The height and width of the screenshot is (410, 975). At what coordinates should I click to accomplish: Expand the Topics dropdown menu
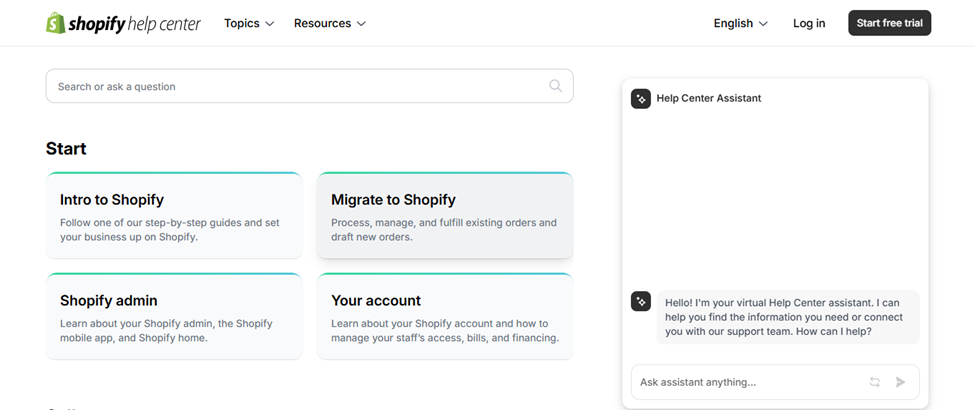(249, 23)
